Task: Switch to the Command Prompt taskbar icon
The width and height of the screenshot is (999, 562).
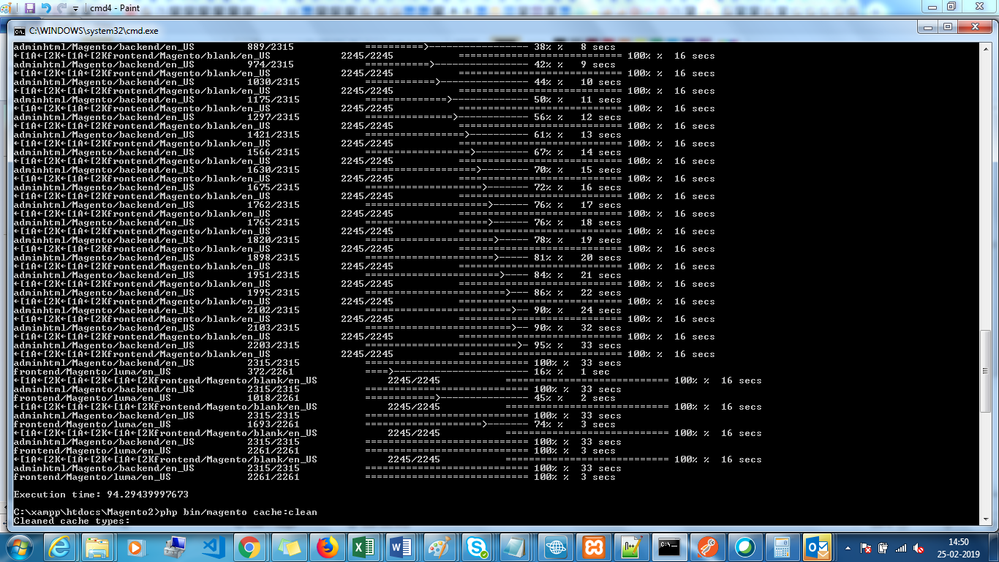Action: click(x=669, y=547)
